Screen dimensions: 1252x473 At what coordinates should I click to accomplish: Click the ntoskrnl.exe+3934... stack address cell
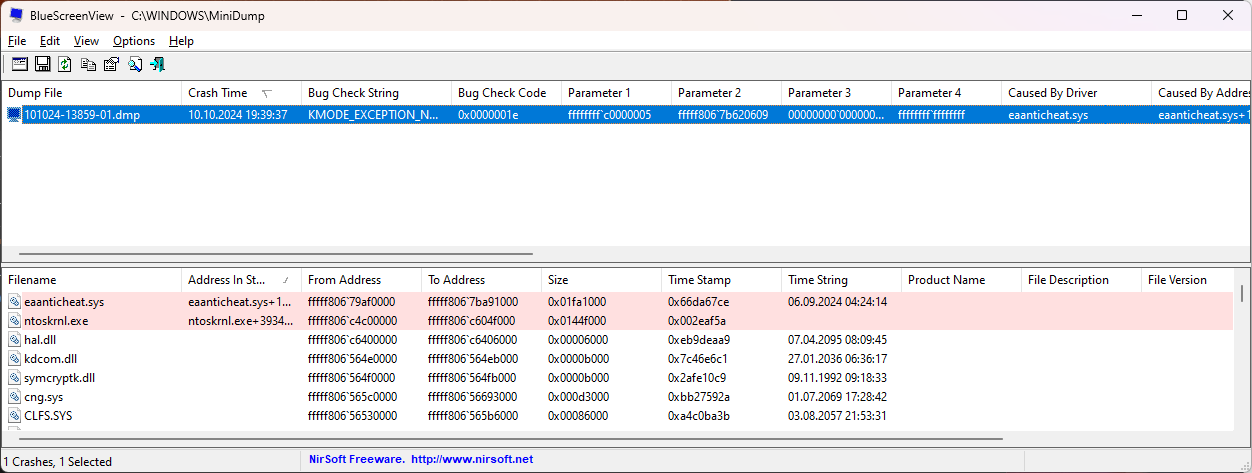click(x=240, y=321)
